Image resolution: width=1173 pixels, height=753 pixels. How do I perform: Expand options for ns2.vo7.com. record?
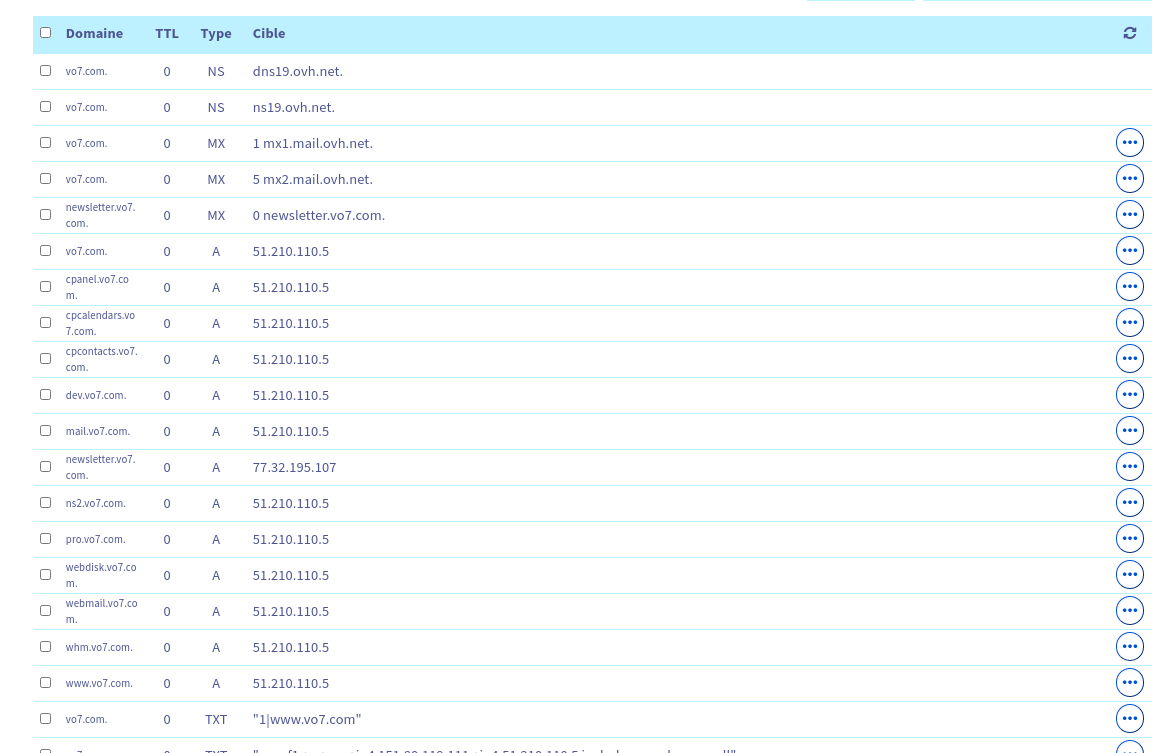[x=1129, y=503]
